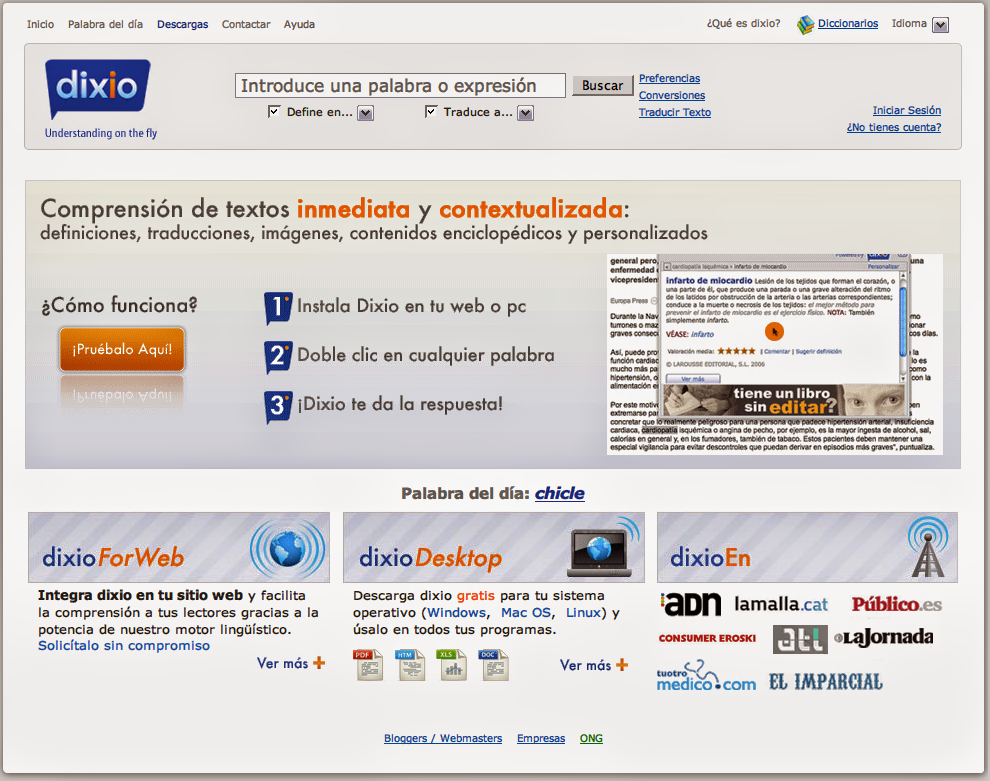Open the Traducir Texto link

point(674,112)
